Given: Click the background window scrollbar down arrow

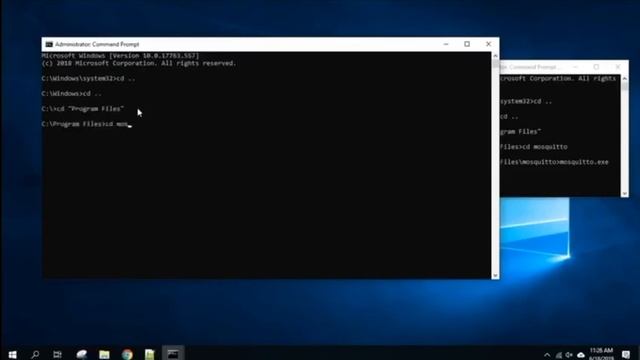Looking at the screenshot, I should click(x=624, y=193).
